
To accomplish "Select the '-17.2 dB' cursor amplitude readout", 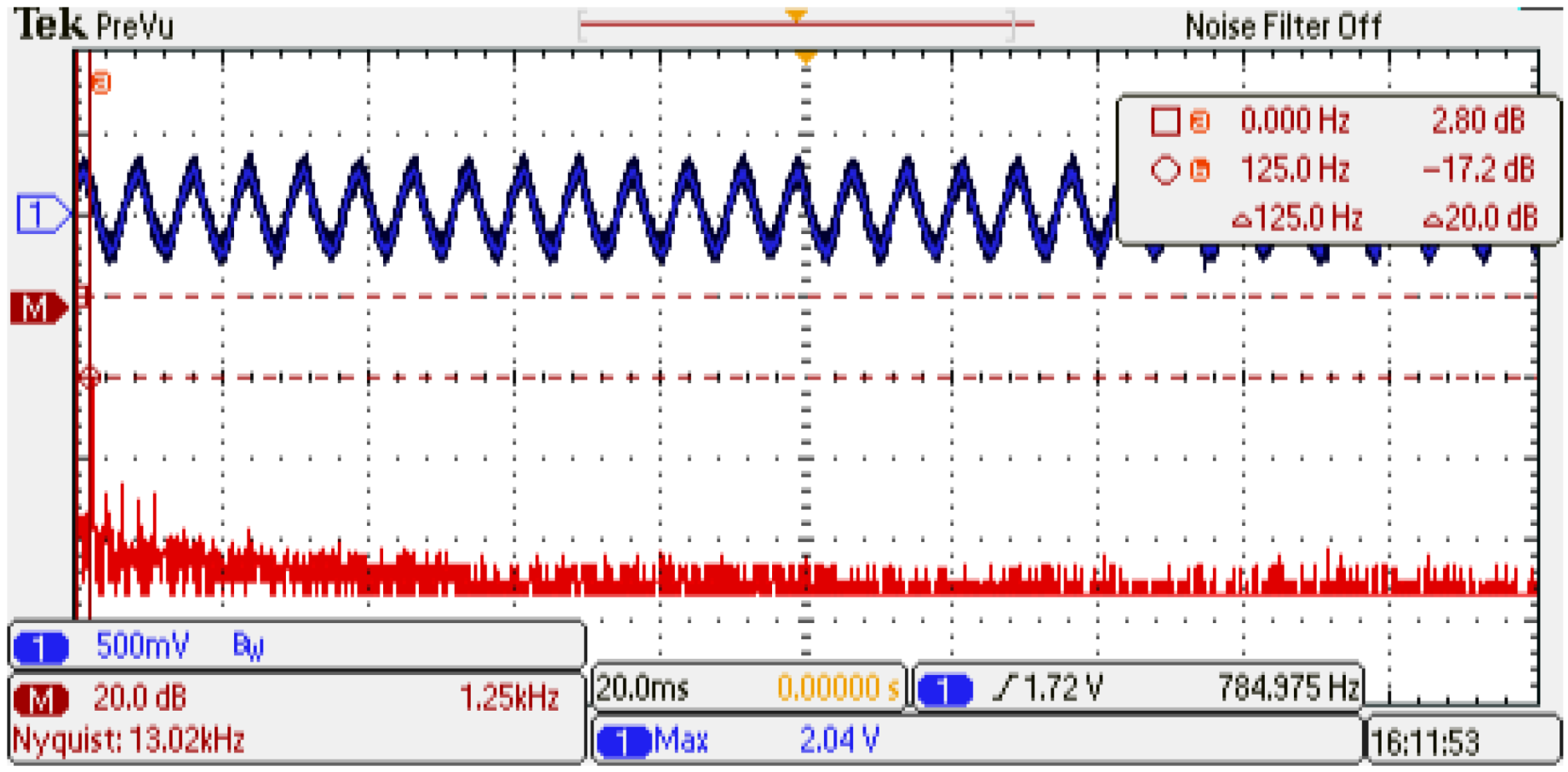I will [1478, 169].
